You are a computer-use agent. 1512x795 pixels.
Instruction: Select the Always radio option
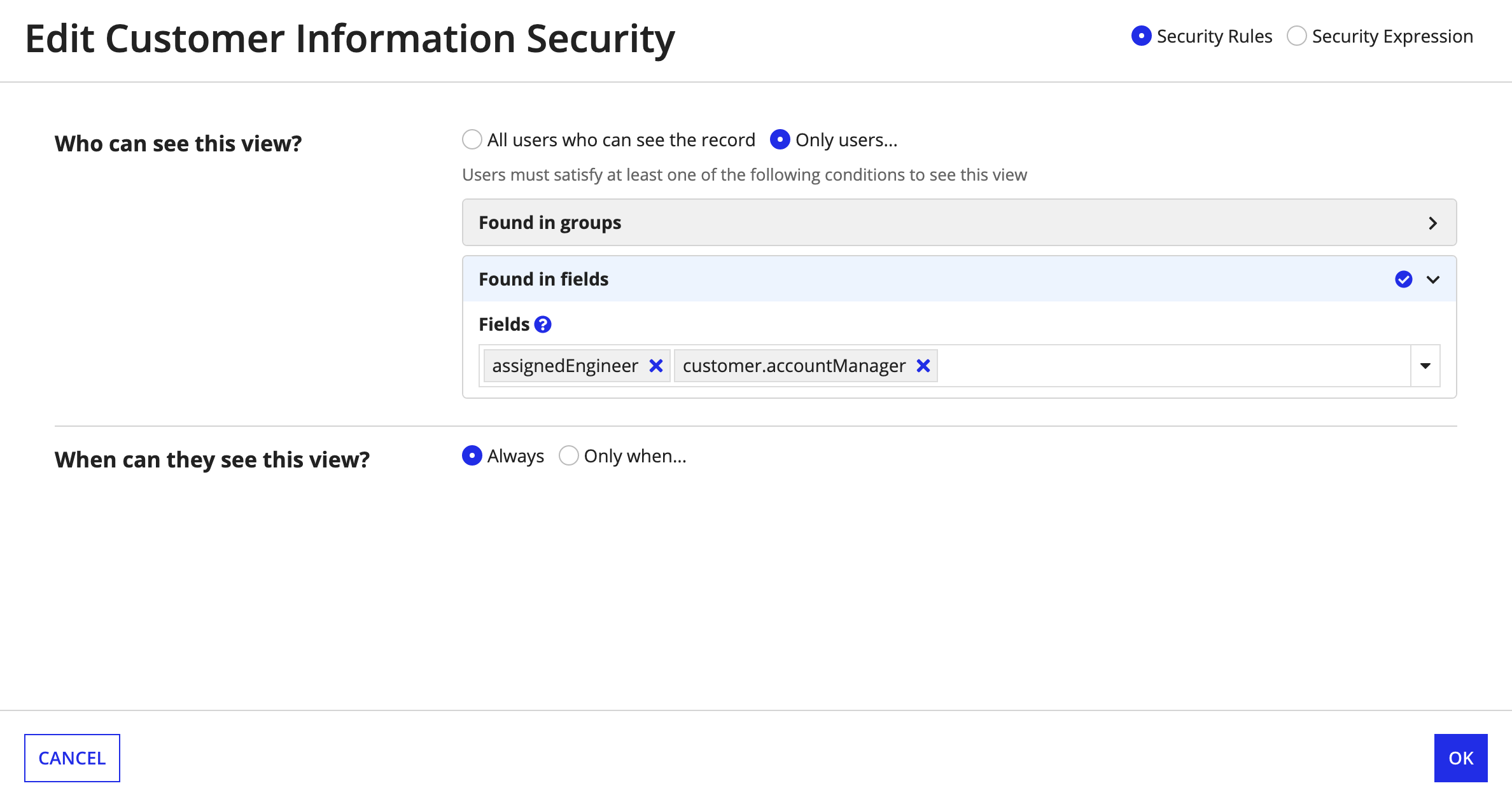coord(472,455)
